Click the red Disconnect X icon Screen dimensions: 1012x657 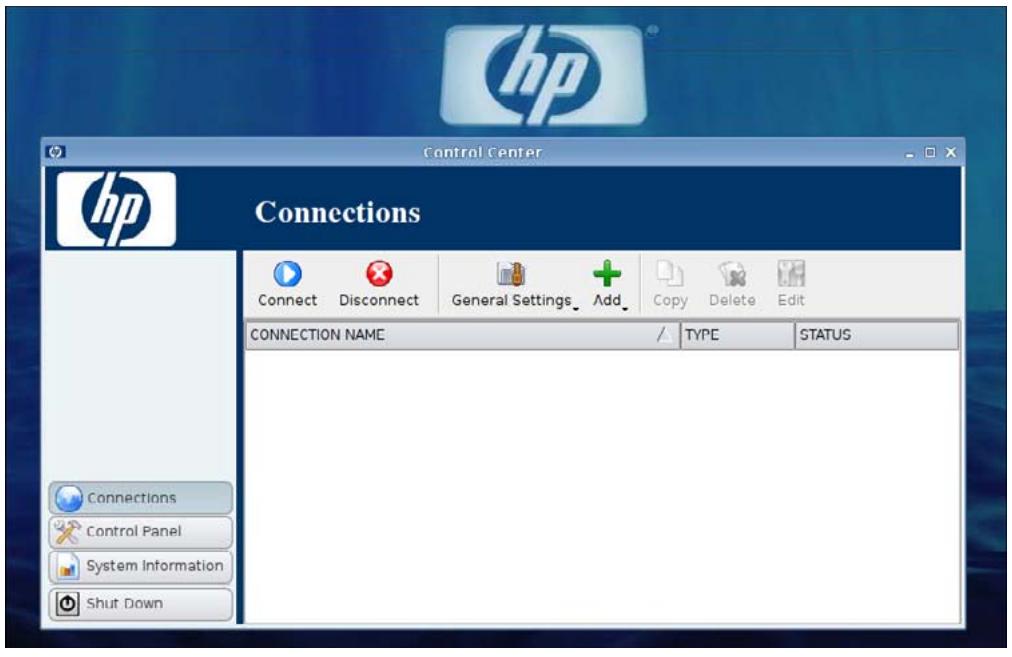coord(379,274)
